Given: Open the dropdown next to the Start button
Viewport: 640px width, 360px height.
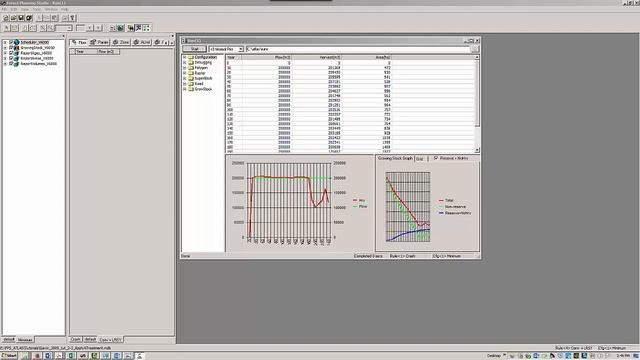Looking at the screenshot, I should click(240, 49).
